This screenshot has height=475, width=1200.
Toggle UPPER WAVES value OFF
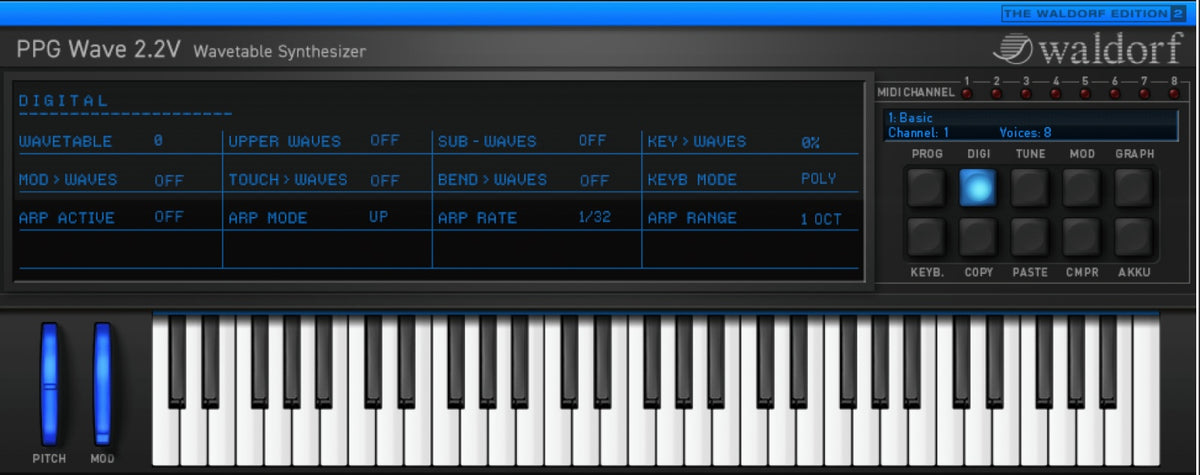(x=384, y=141)
